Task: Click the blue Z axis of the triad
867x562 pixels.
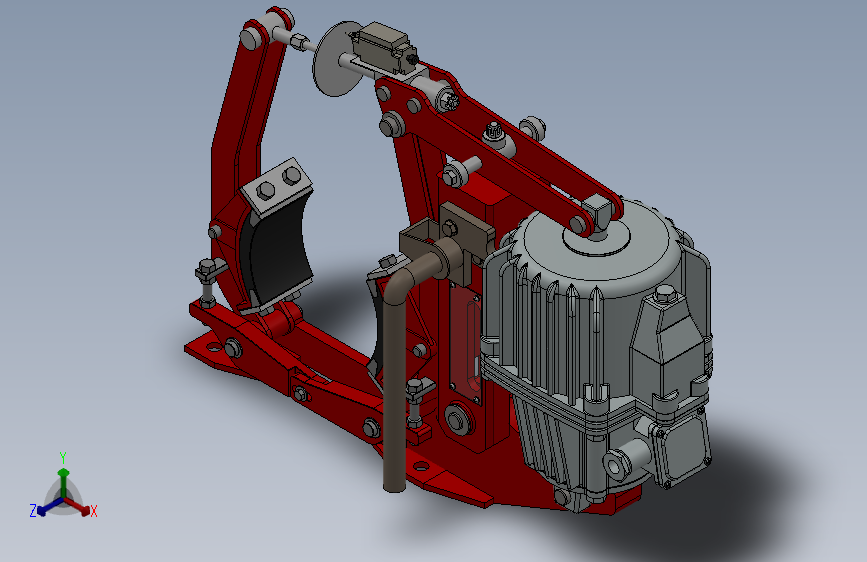Action: pyautogui.click(x=49, y=507)
